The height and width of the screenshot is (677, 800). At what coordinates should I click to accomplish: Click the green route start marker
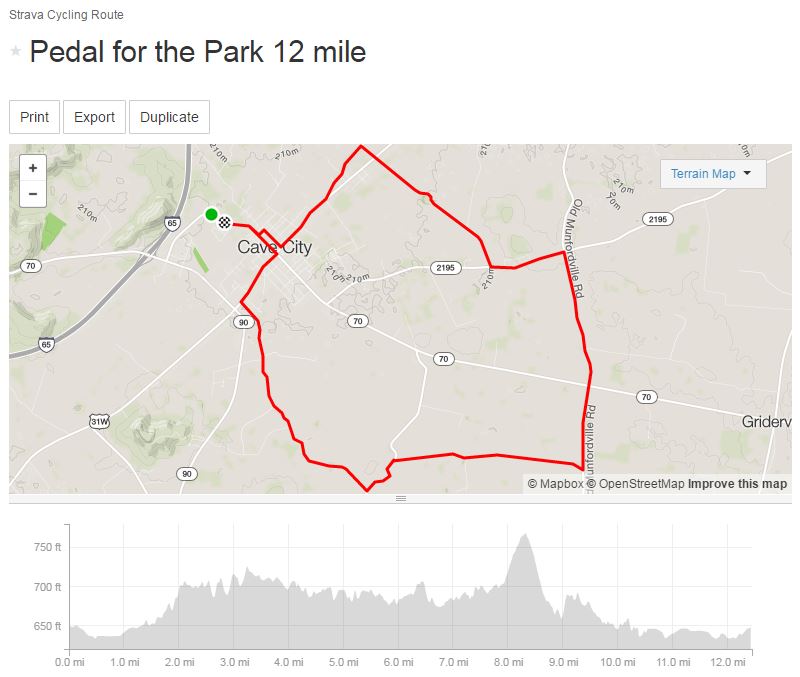(211, 214)
